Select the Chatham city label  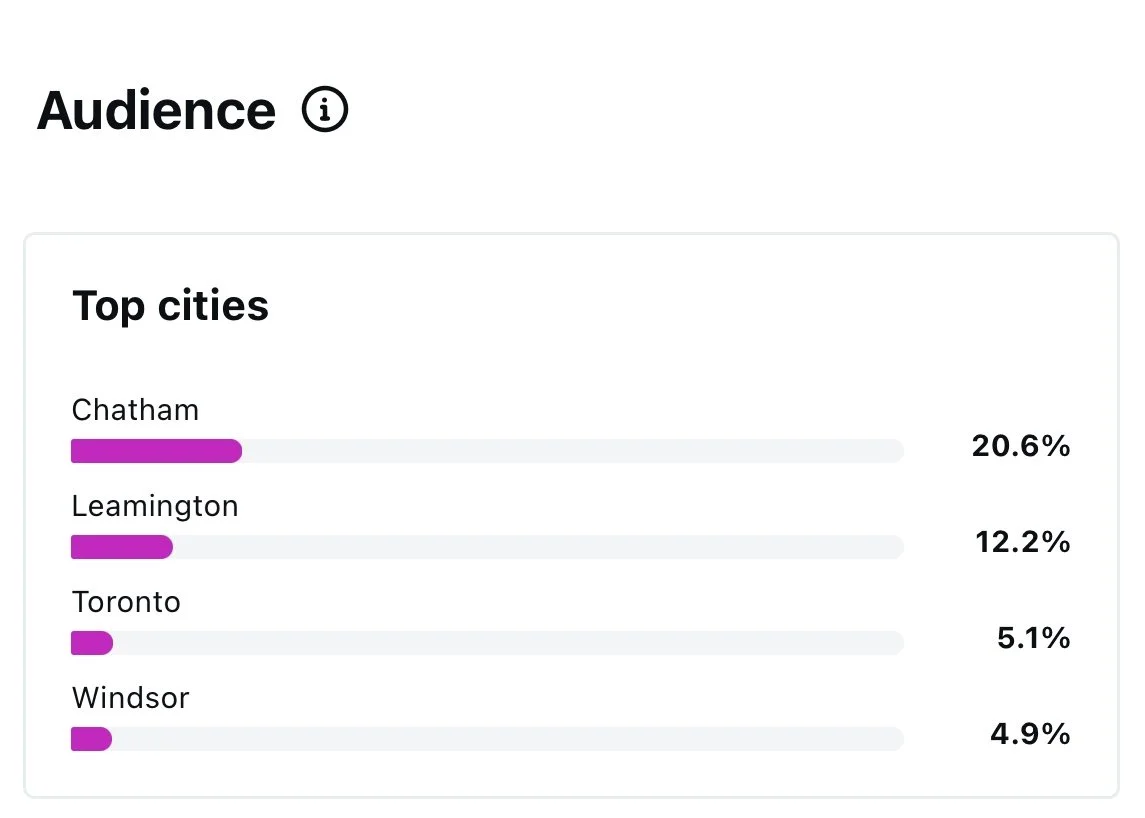point(135,410)
